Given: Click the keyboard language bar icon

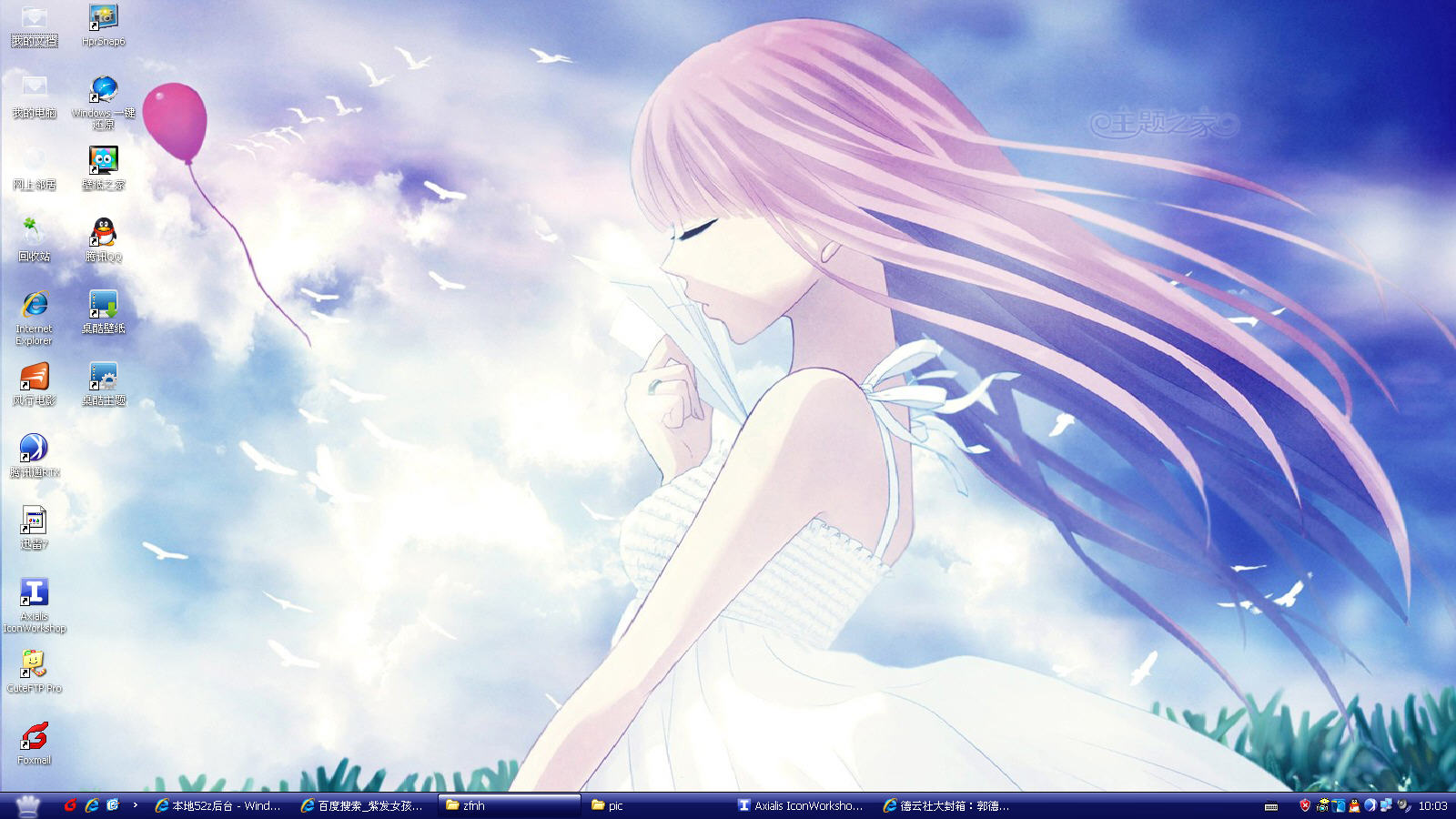Looking at the screenshot, I should pyautogui.click(x=1271, y=806).
